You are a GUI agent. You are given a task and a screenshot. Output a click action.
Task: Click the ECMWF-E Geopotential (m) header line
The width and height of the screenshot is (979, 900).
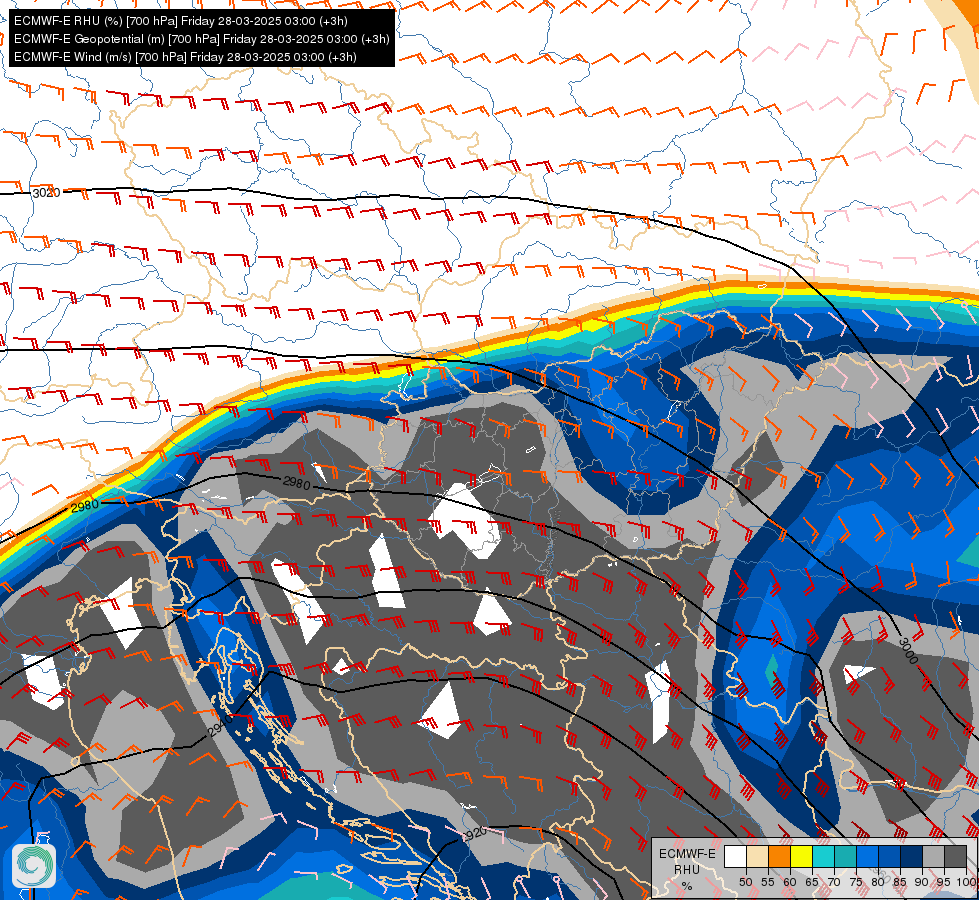202,39
